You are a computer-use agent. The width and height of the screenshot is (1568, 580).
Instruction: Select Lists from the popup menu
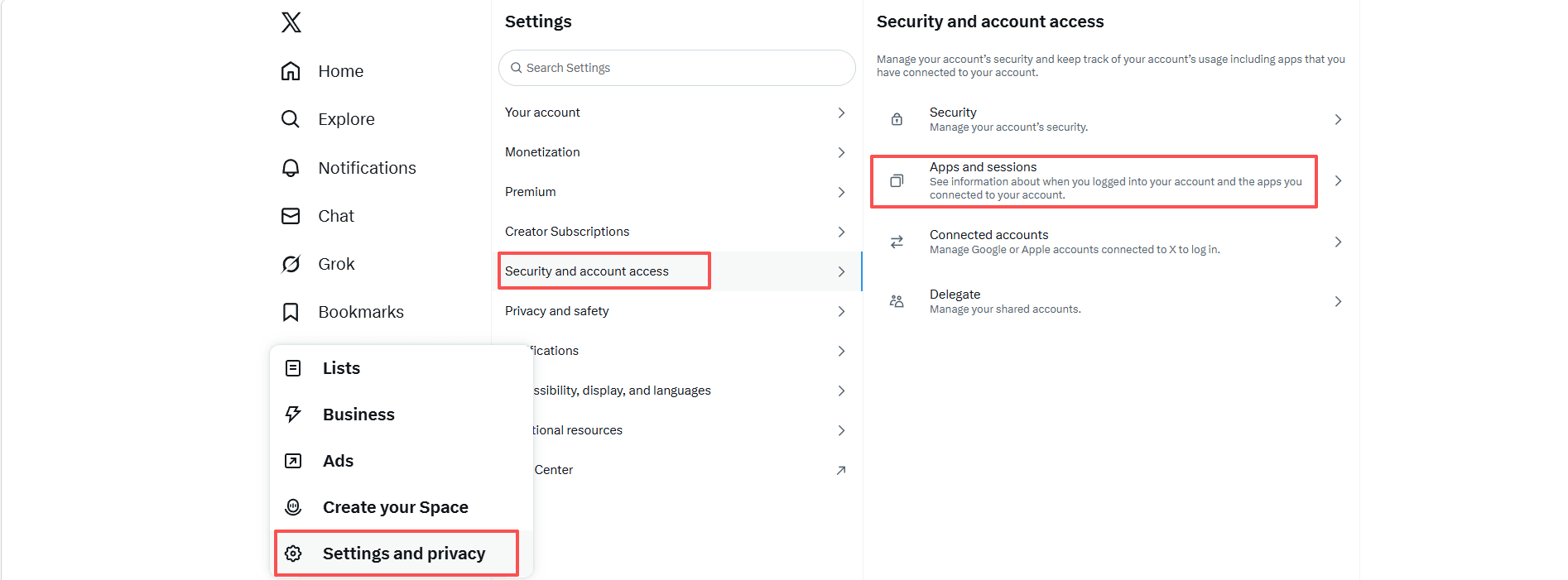coord(341,368)
